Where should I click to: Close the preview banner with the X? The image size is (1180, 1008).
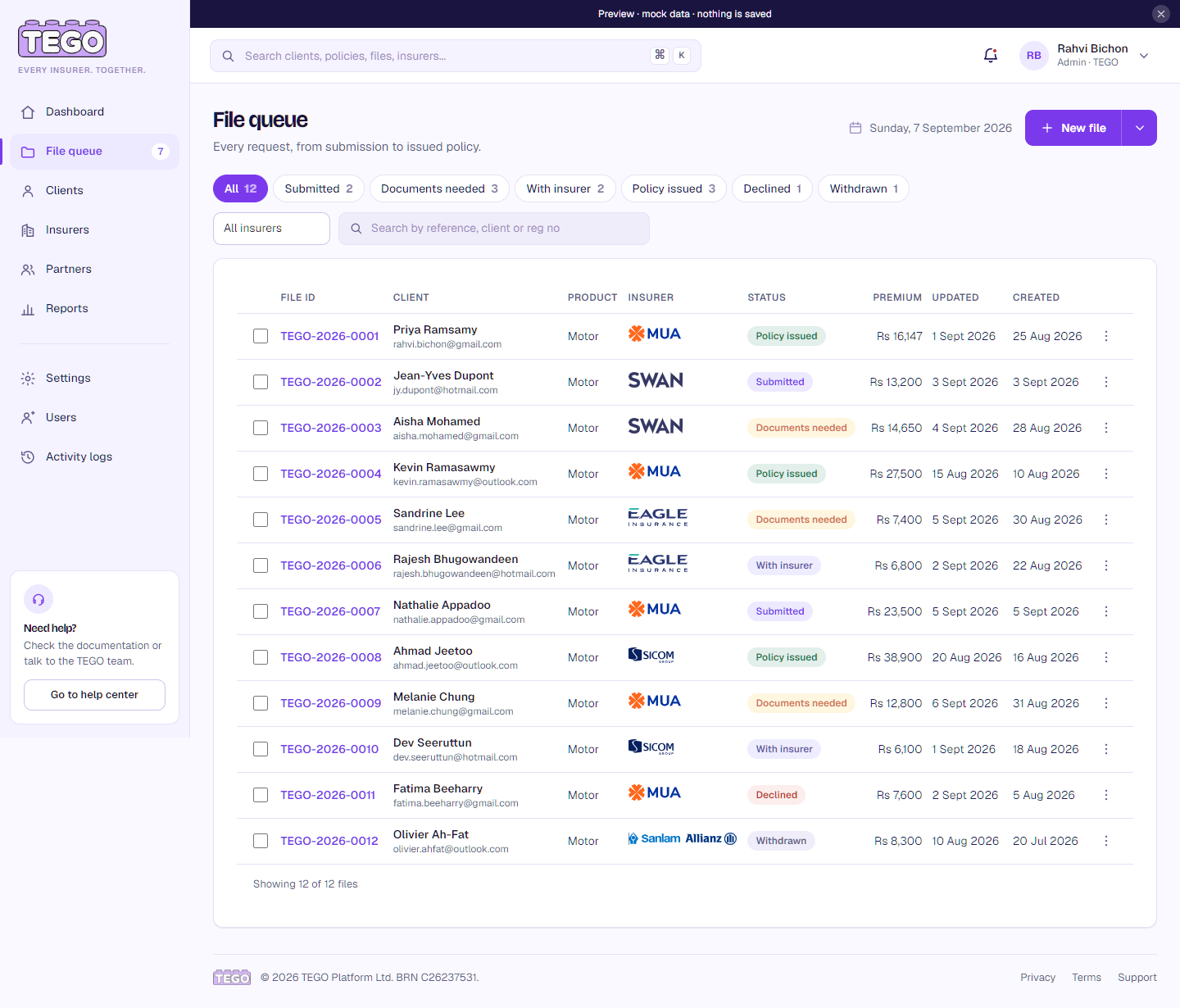point(1161,14)
